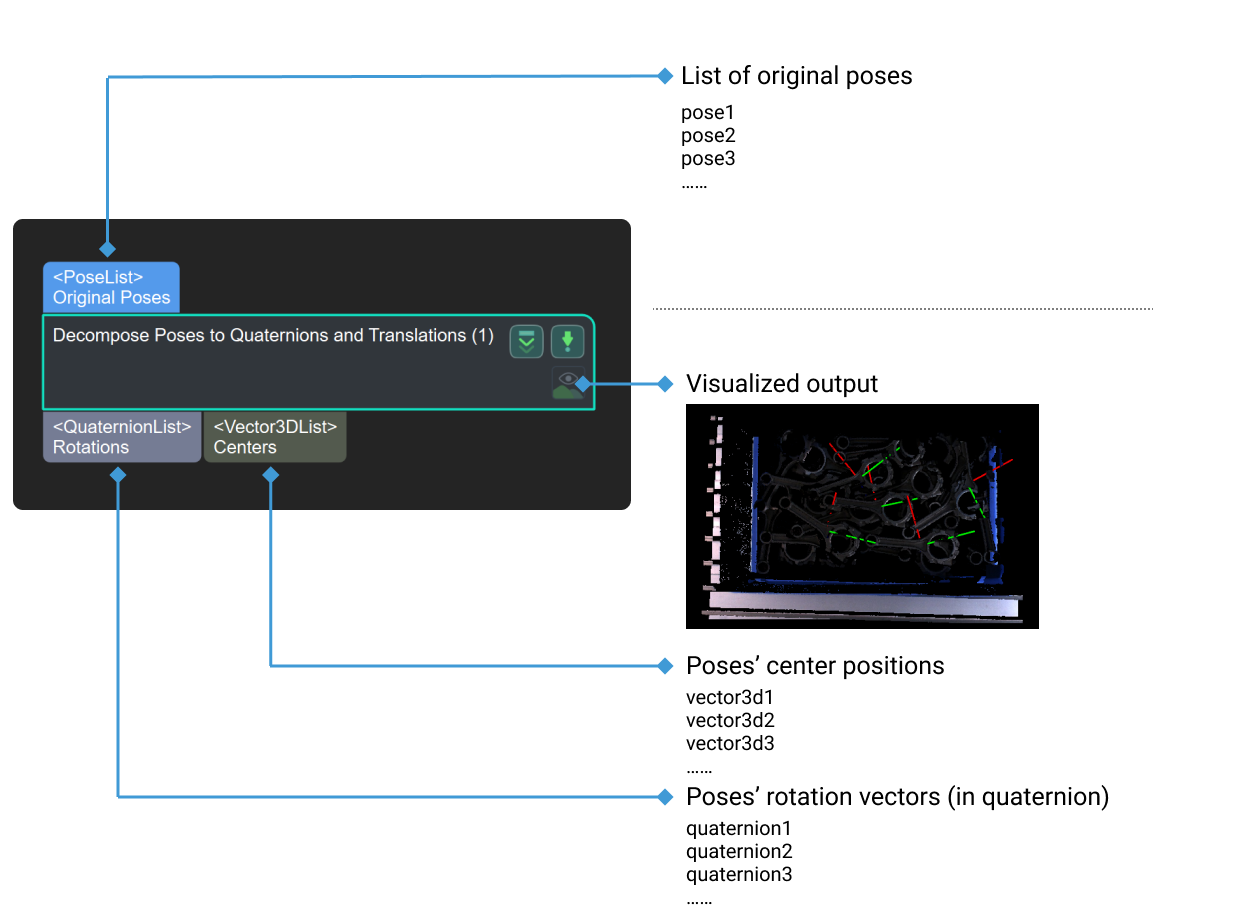Click the green down-arrow execute icon
Image resolution: width=1233 pixels, height=923 pixels.
click(566, 341)
